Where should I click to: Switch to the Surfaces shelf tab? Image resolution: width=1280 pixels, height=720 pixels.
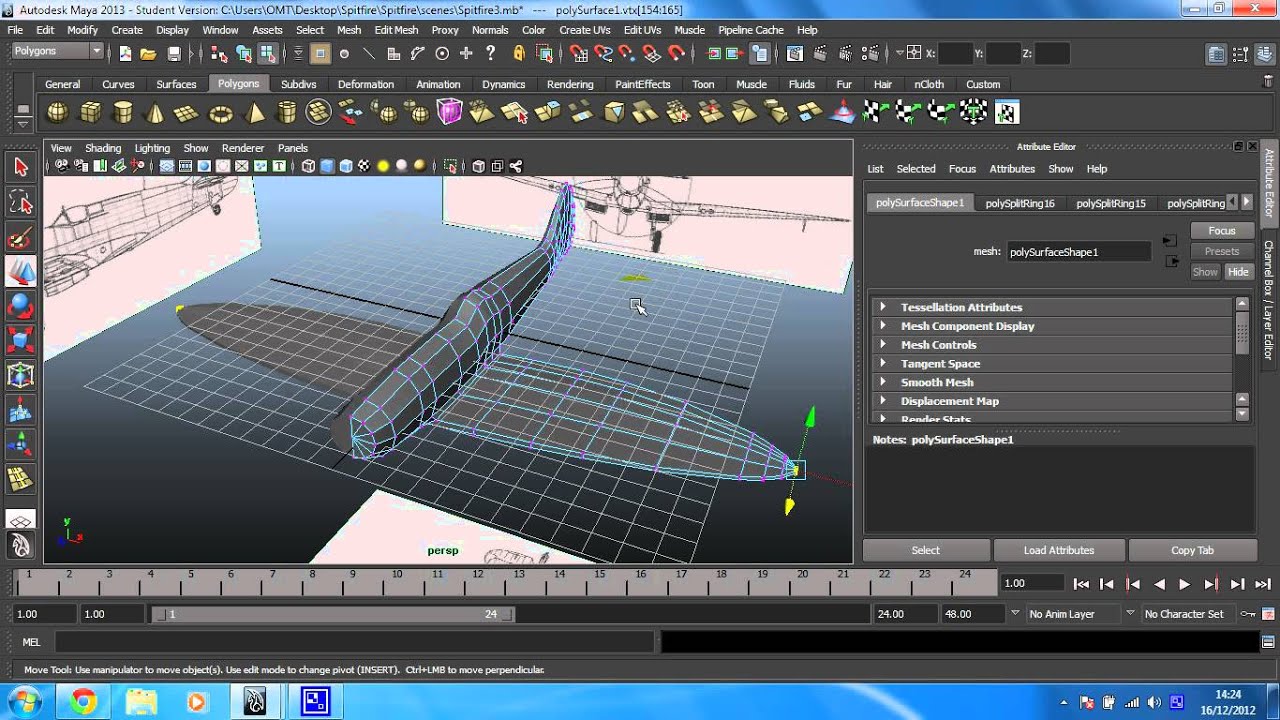point(176,84)
